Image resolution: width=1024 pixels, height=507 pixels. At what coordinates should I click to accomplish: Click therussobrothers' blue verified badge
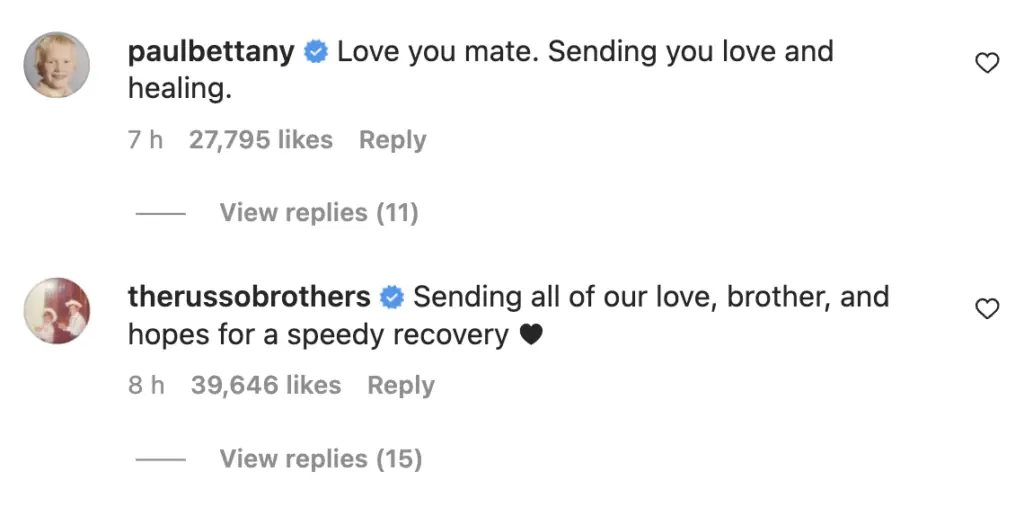click(x=392, y=298)
